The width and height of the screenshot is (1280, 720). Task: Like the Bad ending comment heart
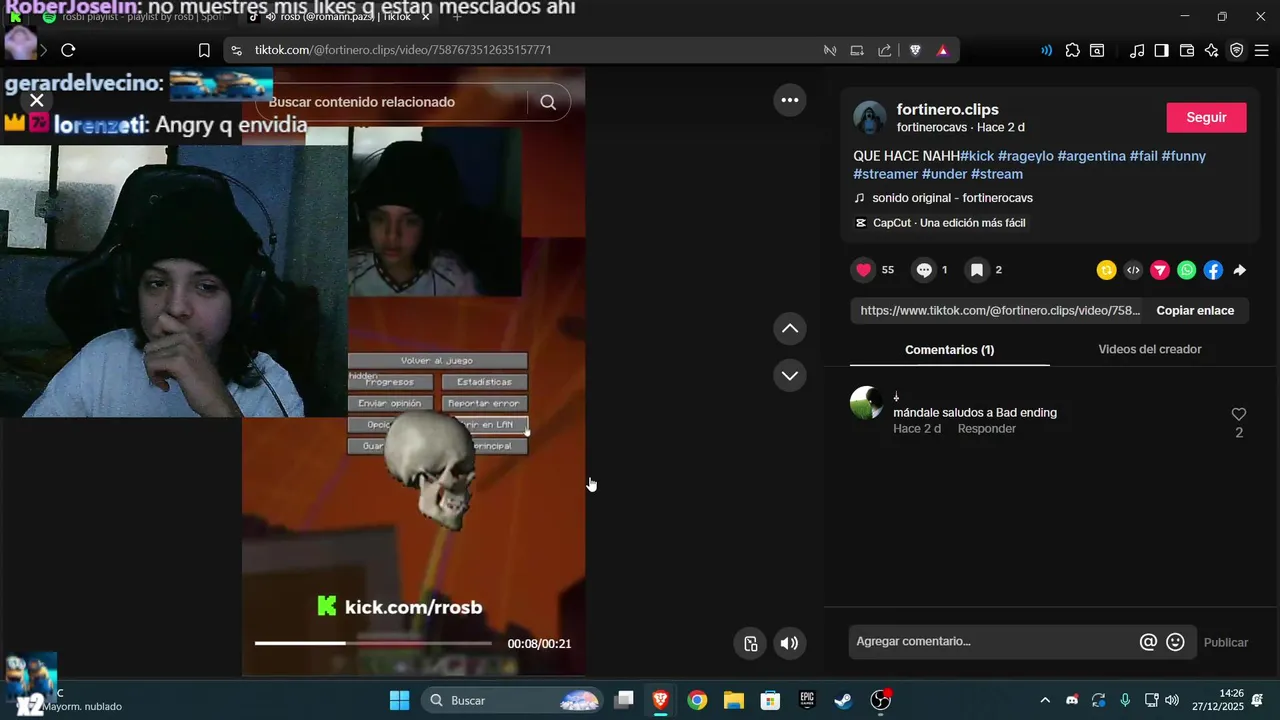point(1239,414)
